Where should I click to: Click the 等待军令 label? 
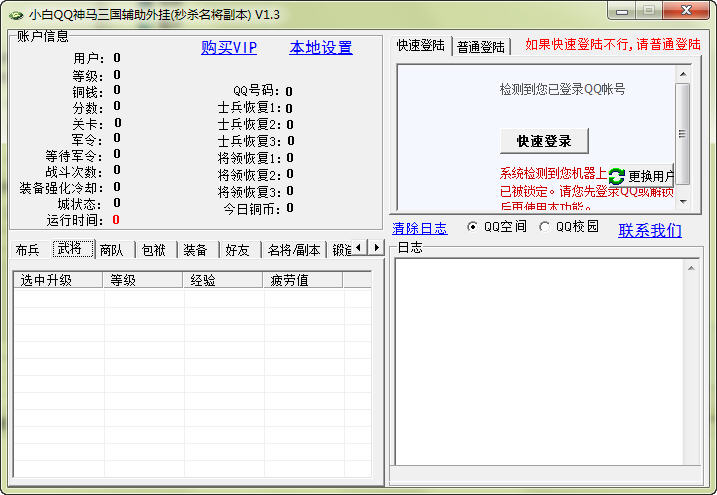tap(75, 156)
